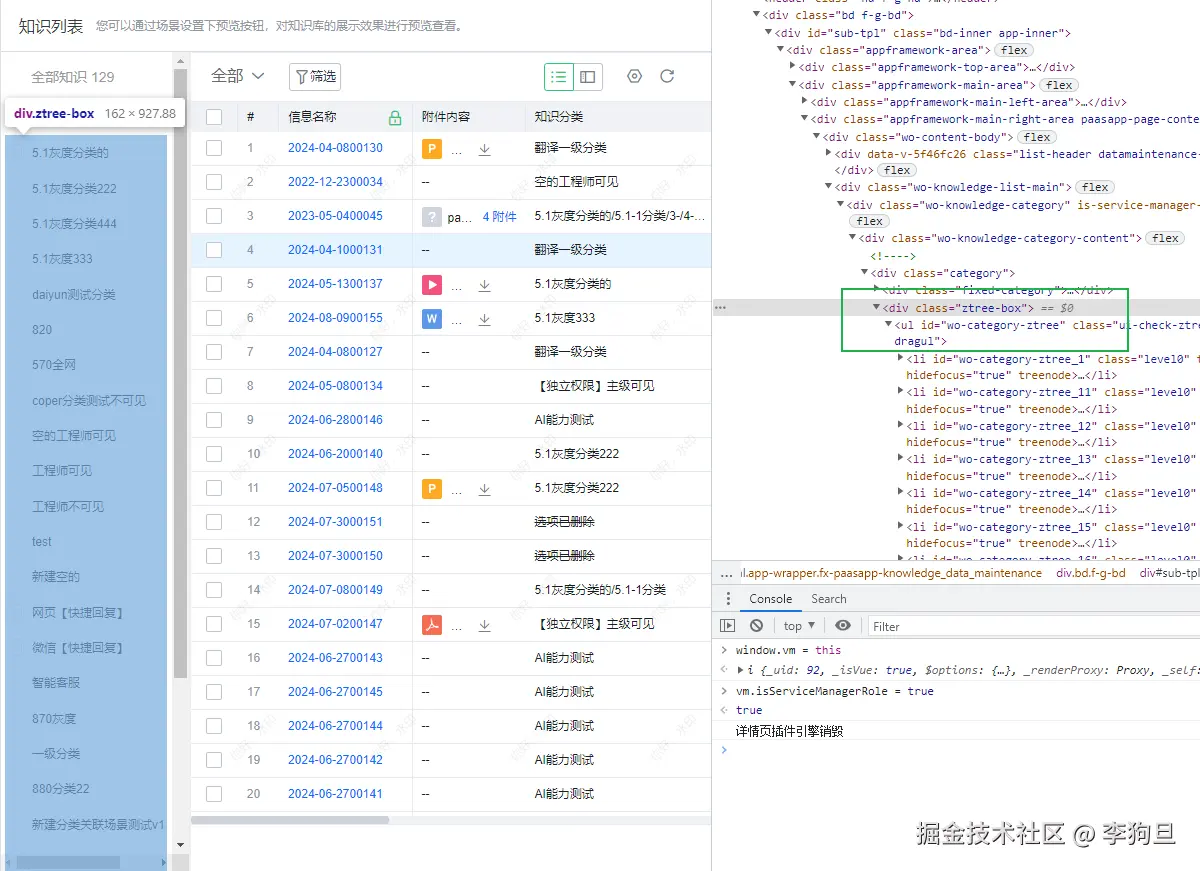Toggle the console sidebar icon in DevTools
The image size is (1200, 871).
pyautogui.click(x=728, y=626)
